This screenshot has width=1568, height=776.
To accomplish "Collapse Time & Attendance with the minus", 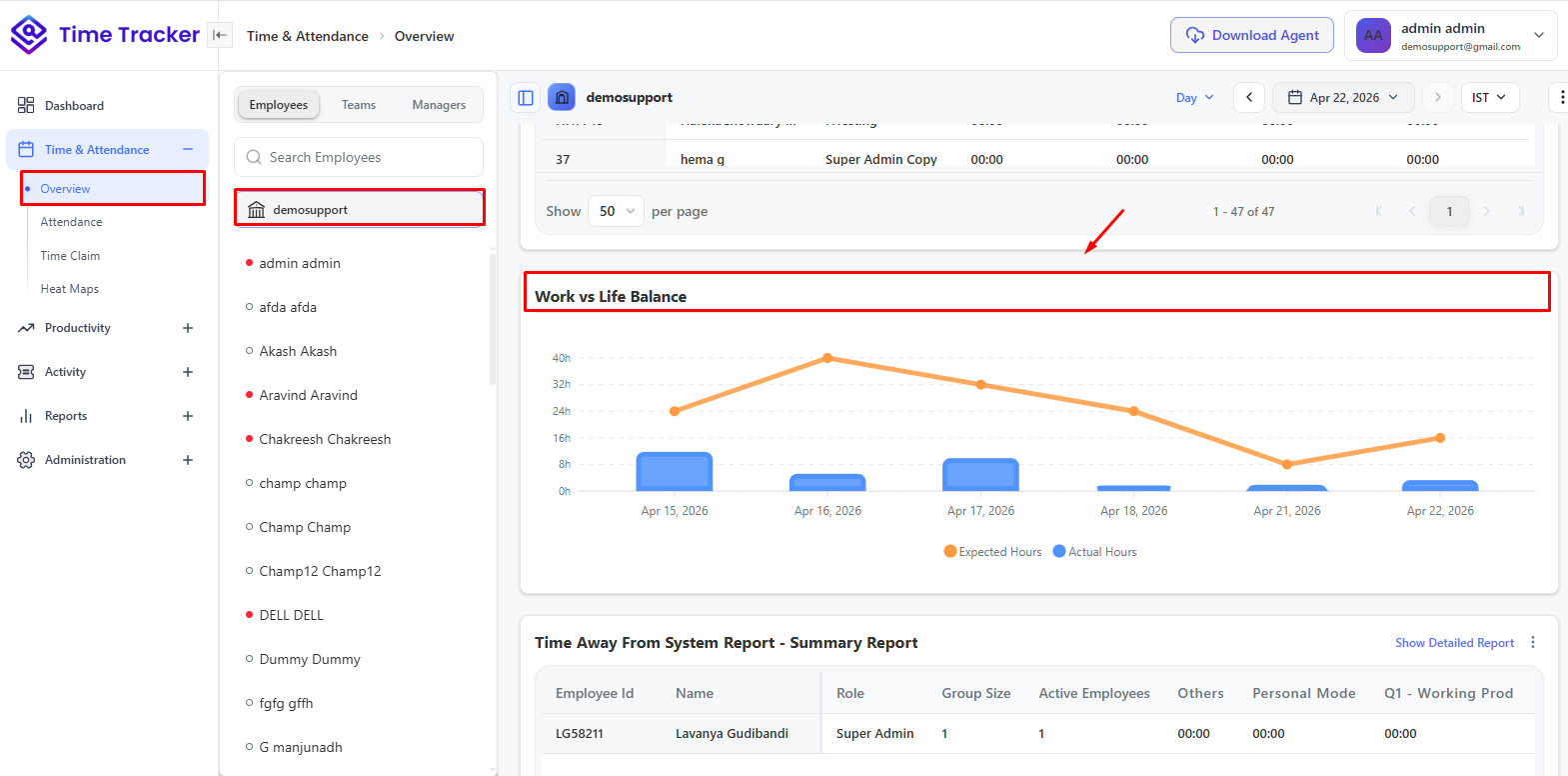I will click(x=188, y=149).
